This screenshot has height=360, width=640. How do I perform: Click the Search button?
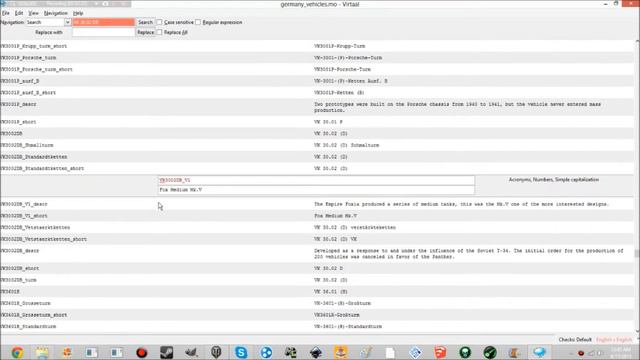tap(145, 22)
